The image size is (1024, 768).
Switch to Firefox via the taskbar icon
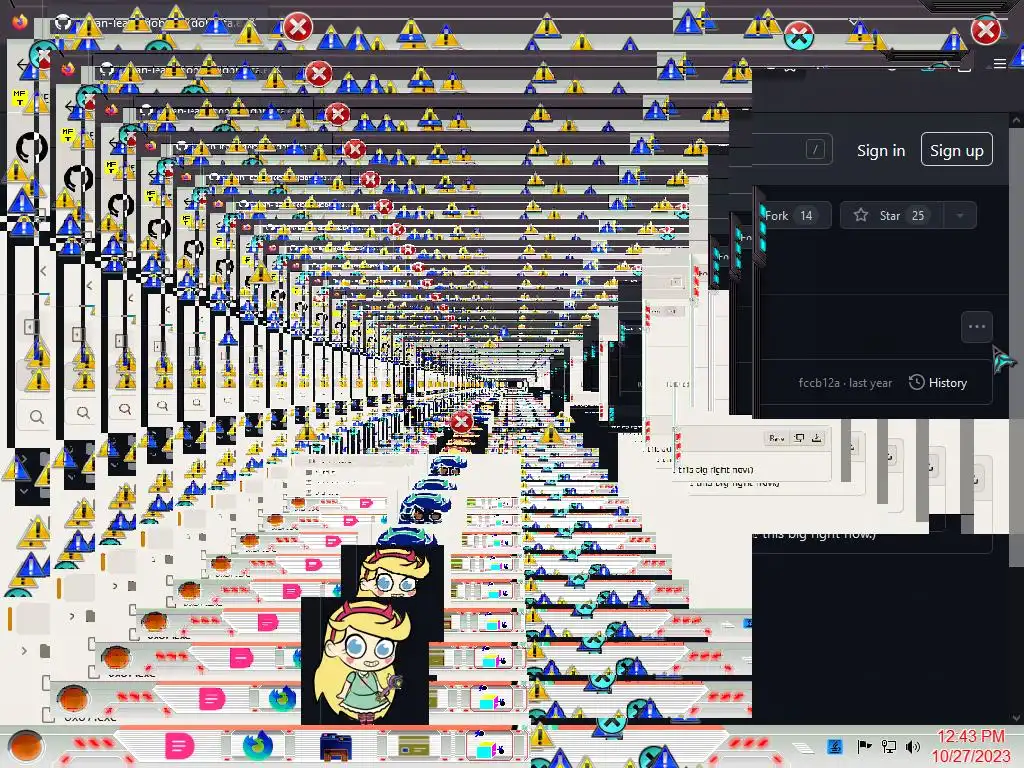[258, 746]
